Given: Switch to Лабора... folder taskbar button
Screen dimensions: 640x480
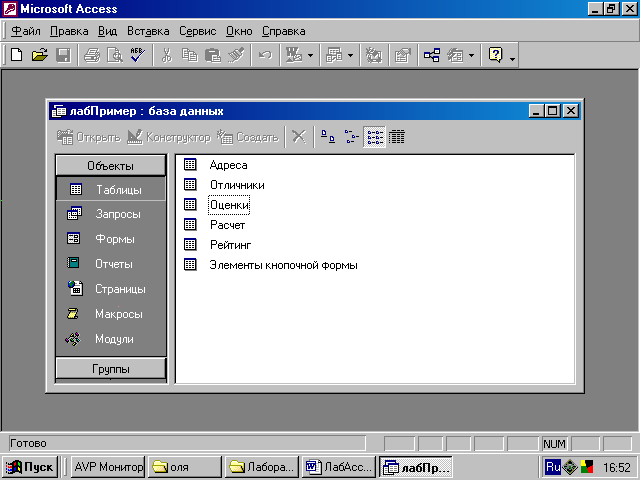Looking at the screenshot, I should [x=262, y=467].
